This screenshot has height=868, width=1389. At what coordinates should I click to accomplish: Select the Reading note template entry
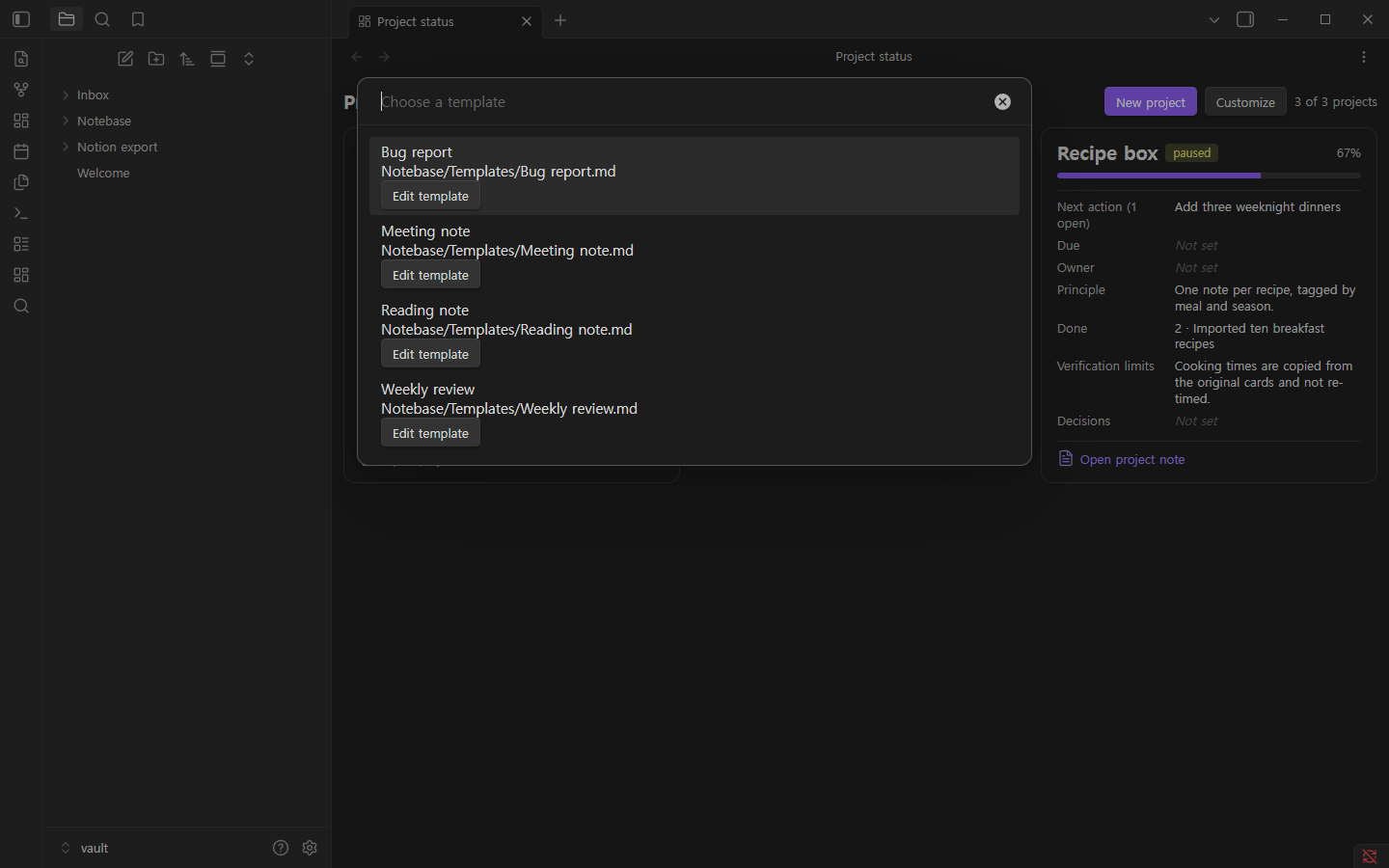point(694,334)
